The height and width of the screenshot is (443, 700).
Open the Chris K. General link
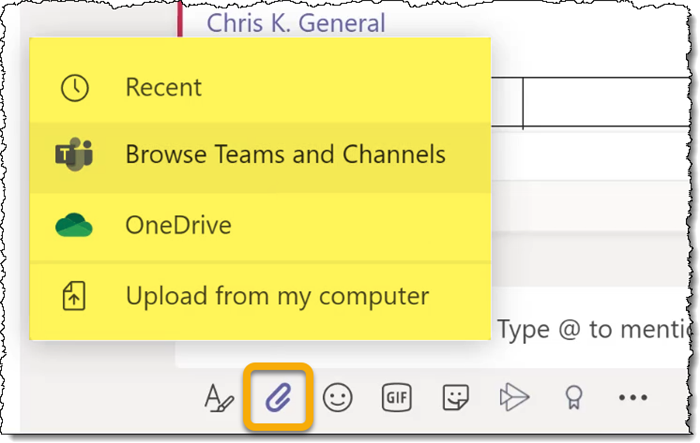[295, 22]
